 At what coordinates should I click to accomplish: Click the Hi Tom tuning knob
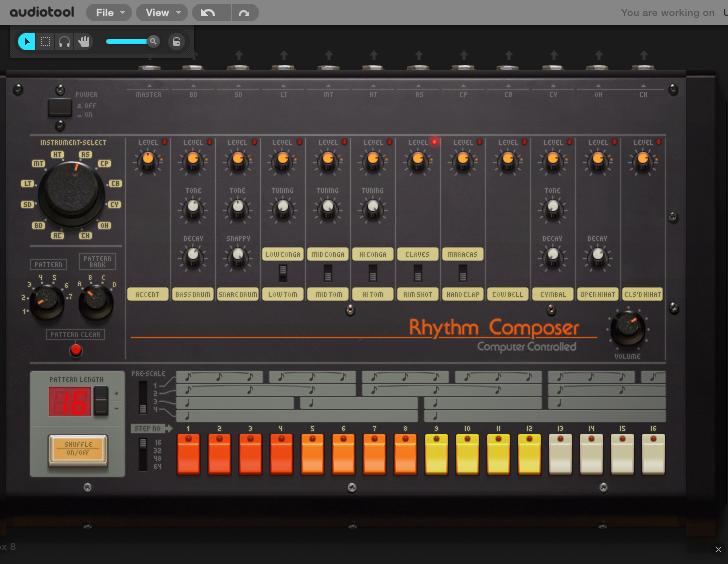pos(373,208)
